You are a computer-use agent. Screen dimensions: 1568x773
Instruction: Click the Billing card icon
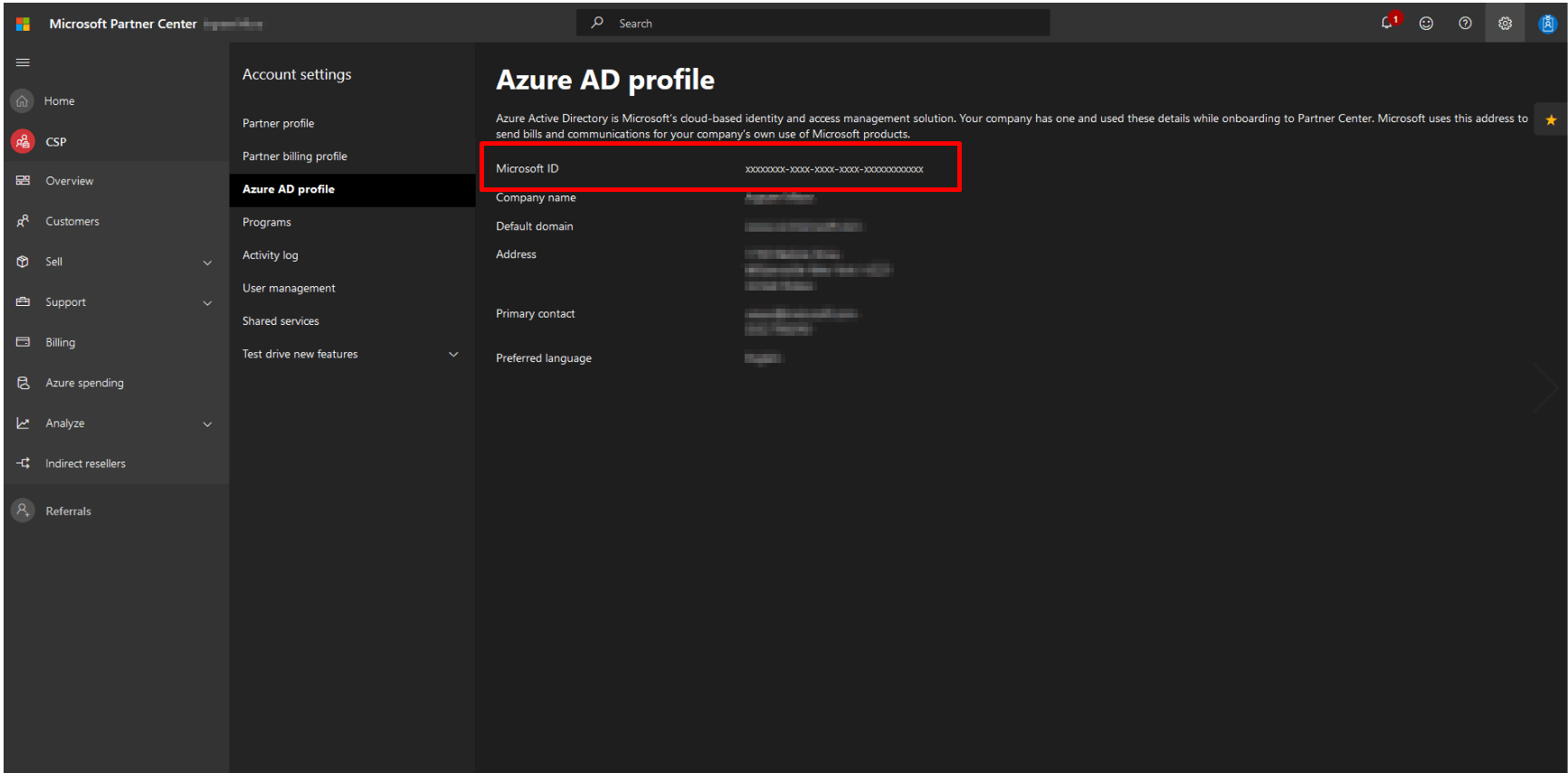pyautogui.click(x=24, y=342)
